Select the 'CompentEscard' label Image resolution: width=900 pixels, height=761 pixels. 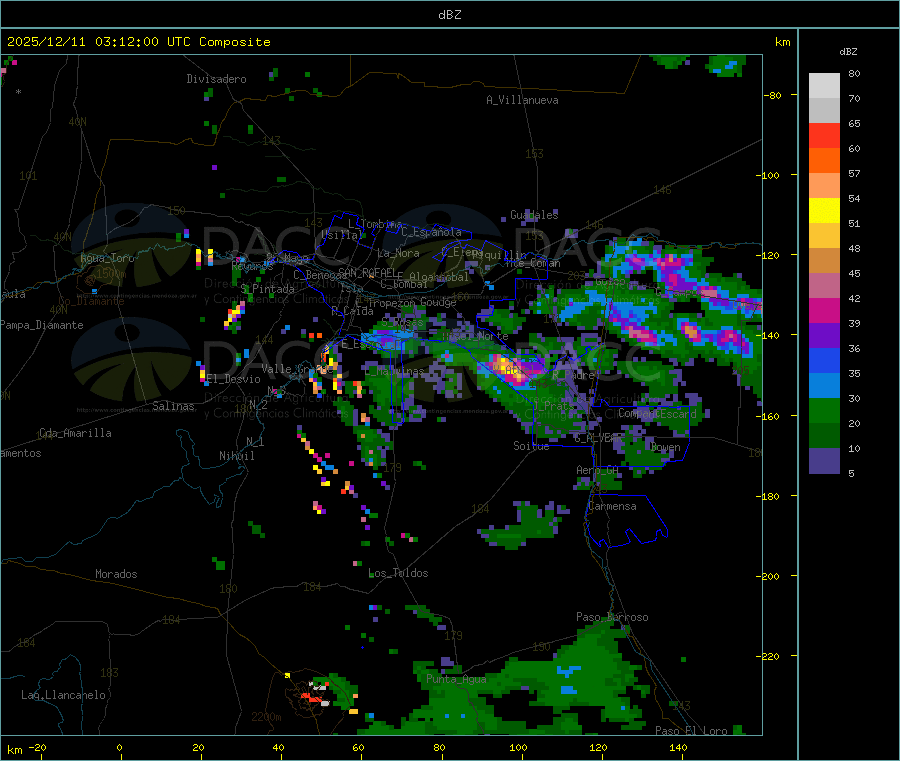(x=657, y=414)
